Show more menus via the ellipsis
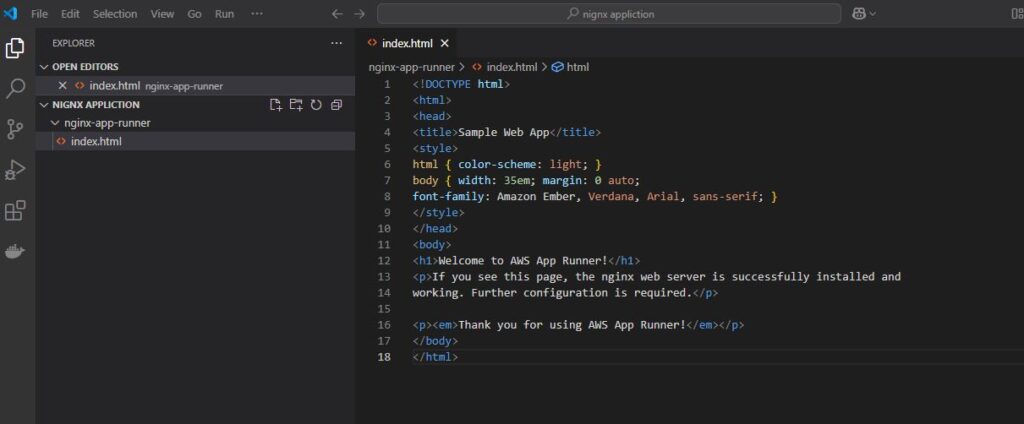1024x424 pixels. click(257, 14)
